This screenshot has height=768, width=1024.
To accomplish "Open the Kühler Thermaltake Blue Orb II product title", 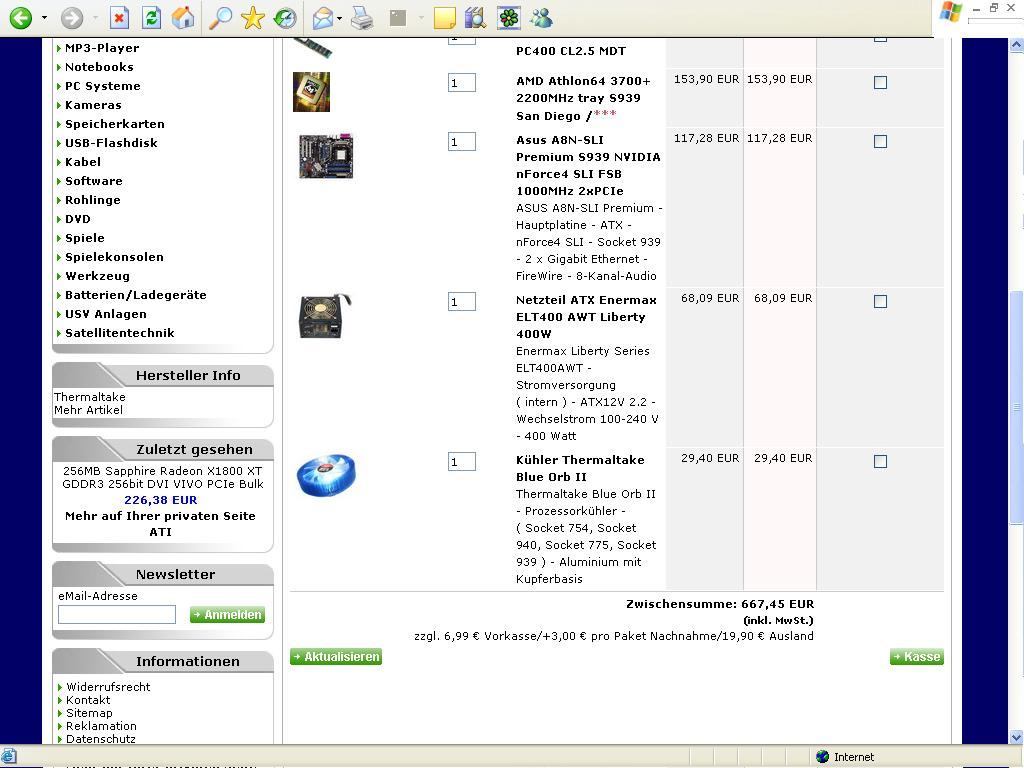I will coord(580,468).
